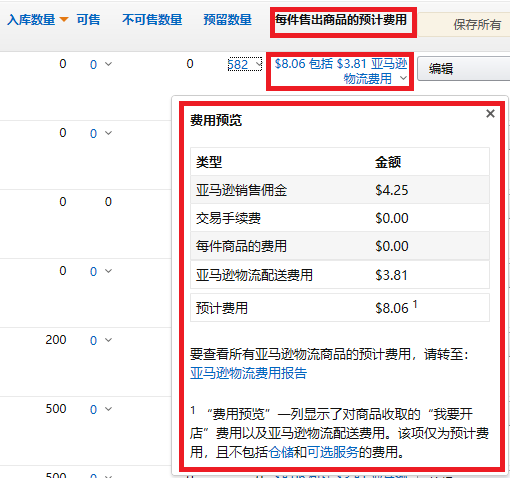Open the reserved quantity 582 link
Image resolution: width=510 pixels, height=478 pixels.
coord(238,65)
